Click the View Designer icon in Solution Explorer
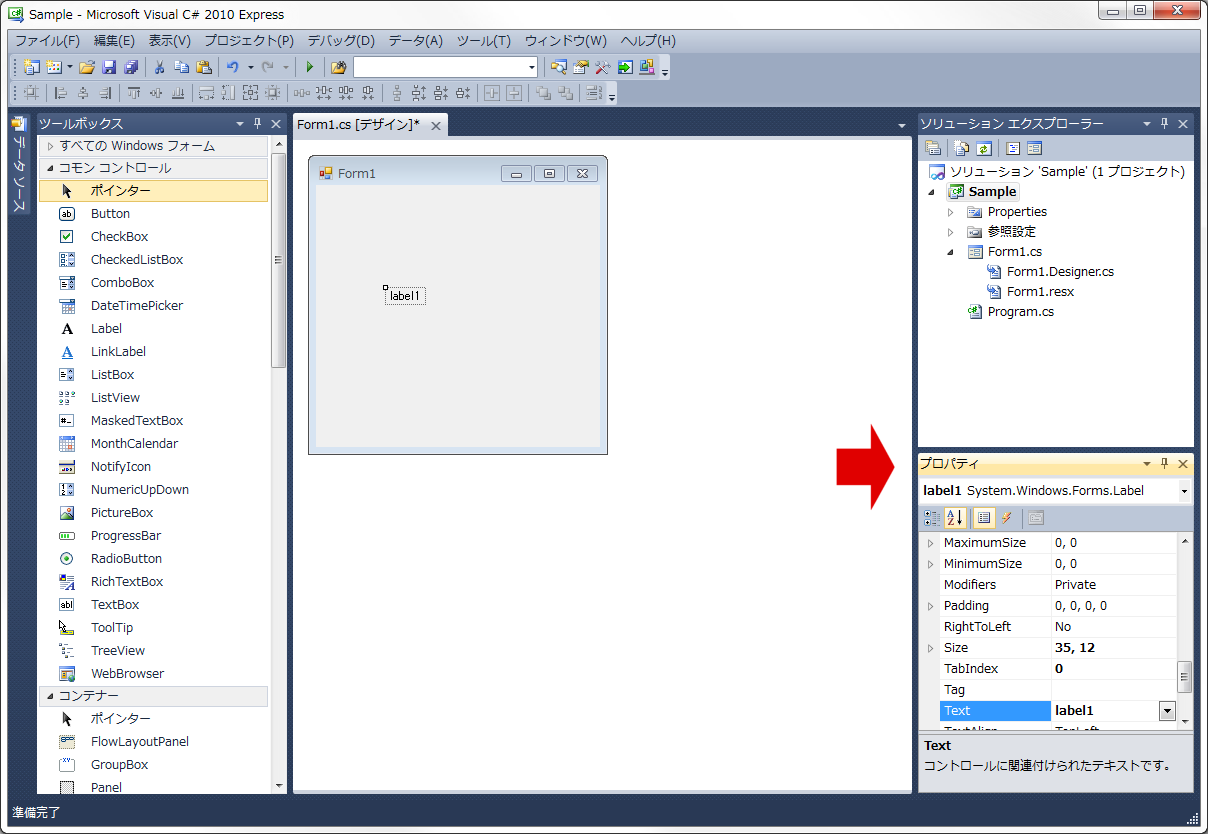Screen dimensions: 1208x834 click(1034, 148)
